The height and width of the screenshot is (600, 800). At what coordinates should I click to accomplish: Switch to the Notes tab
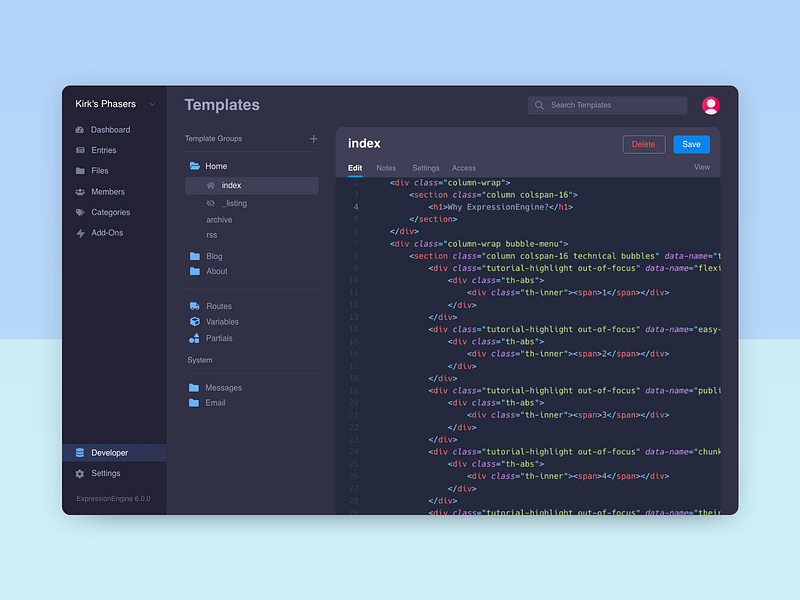[x=386, y=168]
